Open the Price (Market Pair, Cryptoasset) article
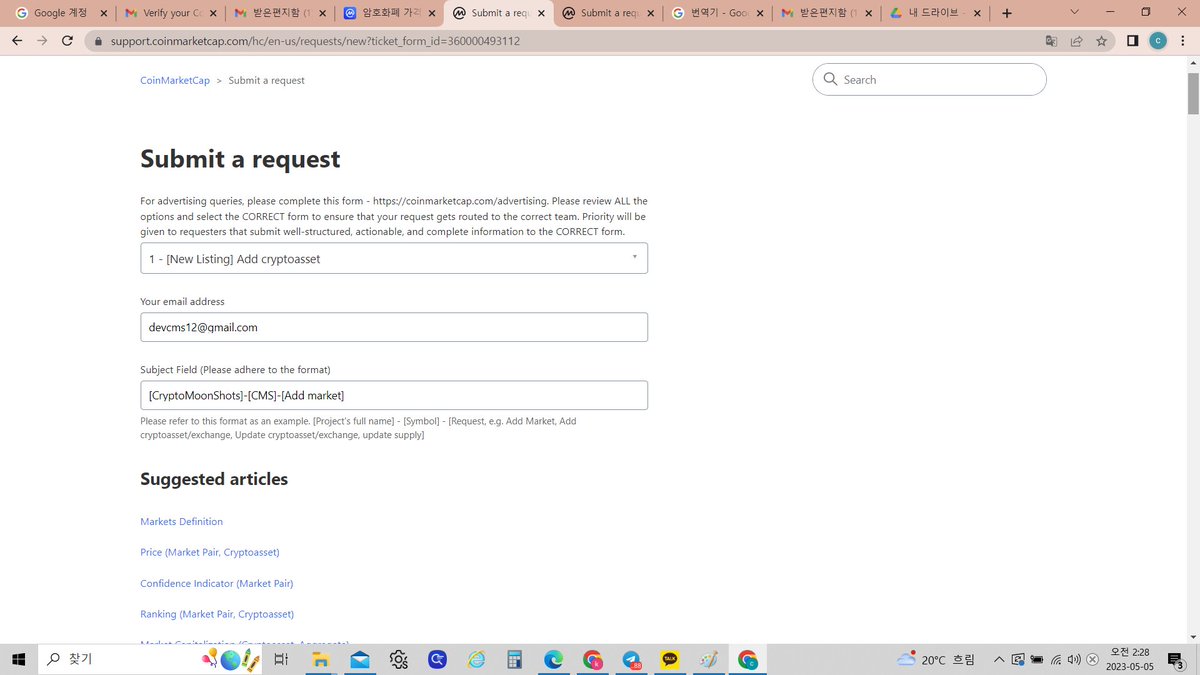1200x675 pixels. coord(210,552)
